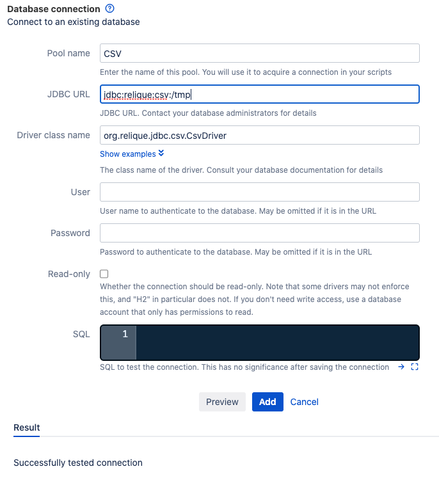
Task: Click the empty User field
Action: coord(259,192)
